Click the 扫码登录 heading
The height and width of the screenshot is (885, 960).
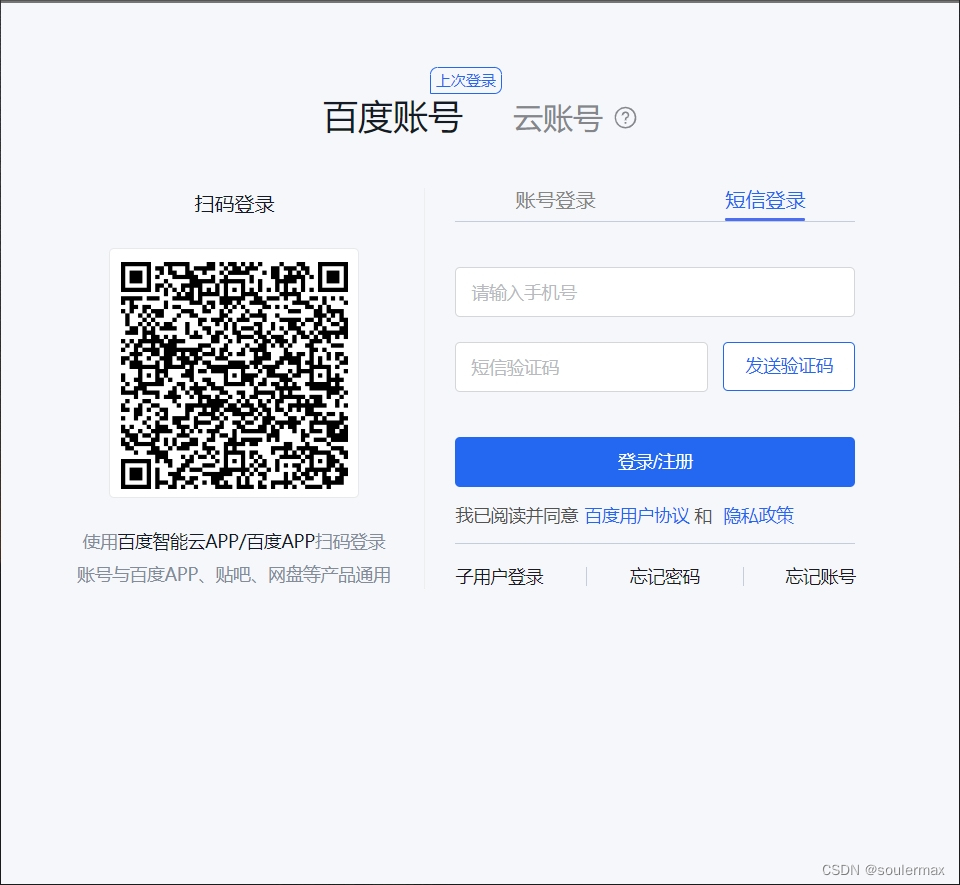pyautogui.click(x=234, y=204)
